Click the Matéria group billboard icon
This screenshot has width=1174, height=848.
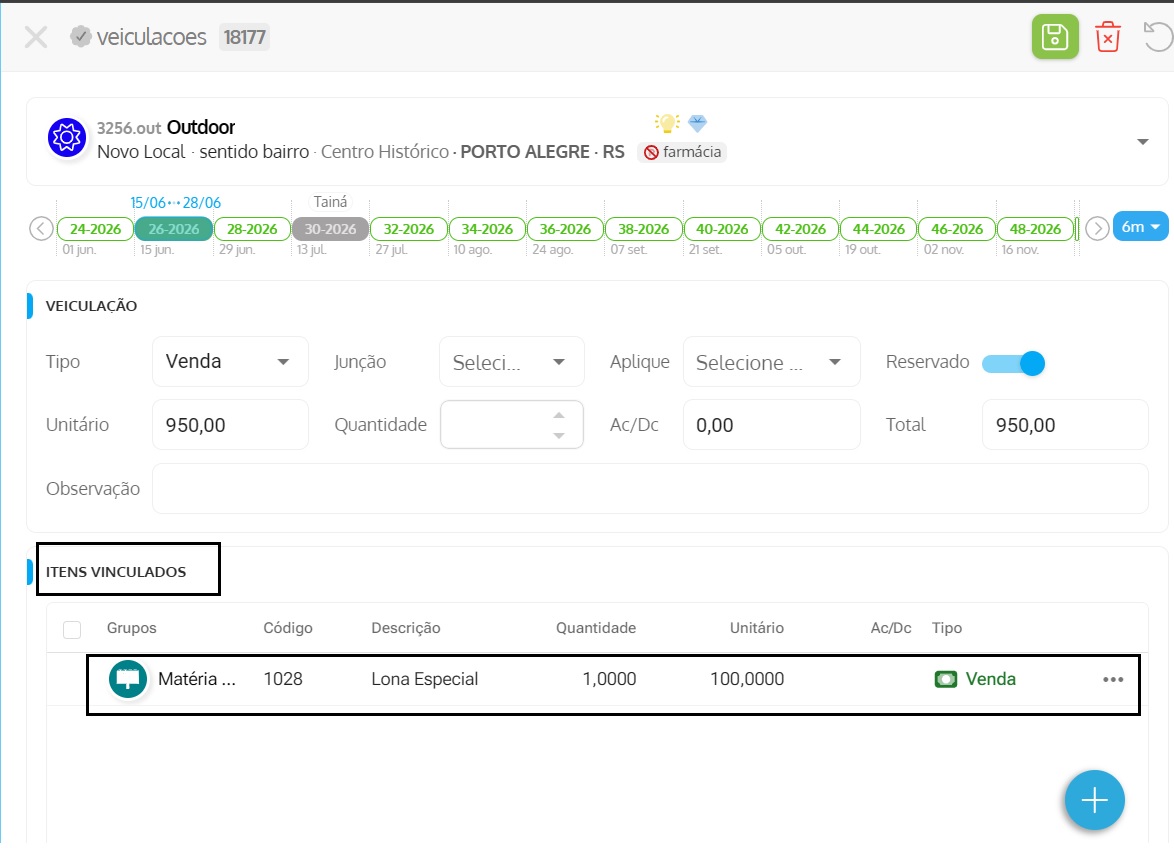coord(128,679)
